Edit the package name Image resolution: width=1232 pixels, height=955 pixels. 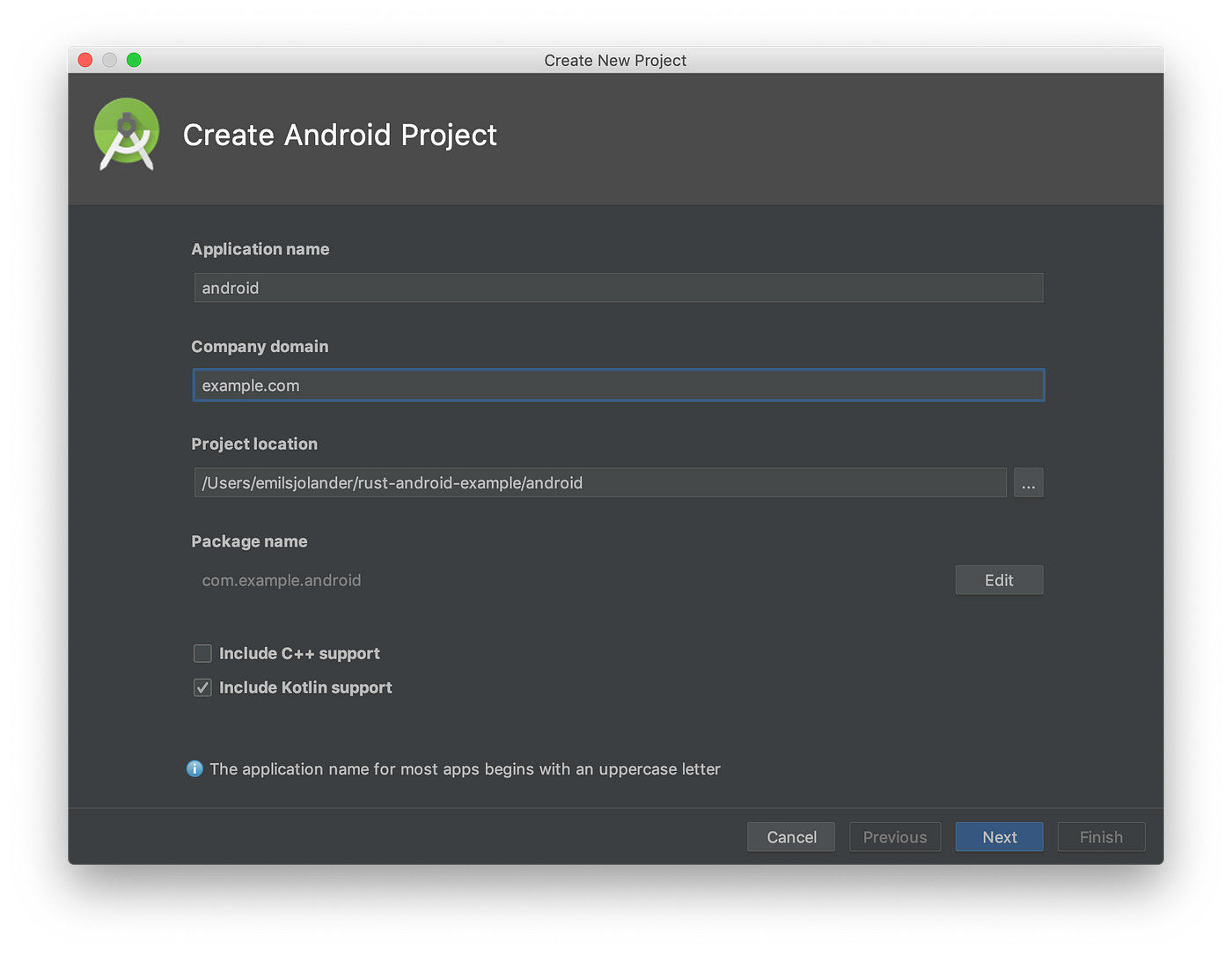click(x=999, y=580)
